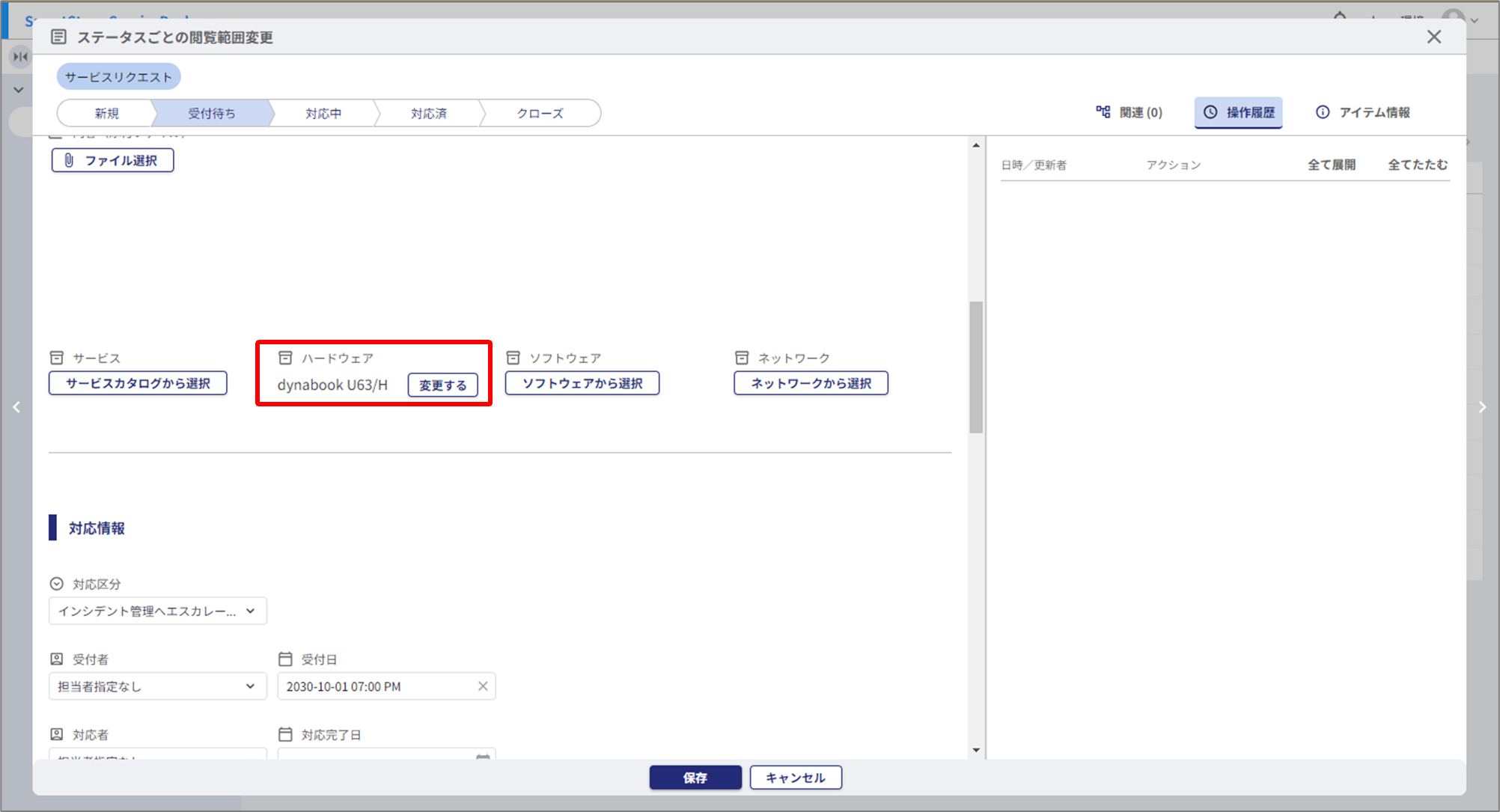Click the collapse sidebar icon at top left
Image resolution: width=1500 pixels, height=812 pixels.
click(x=20, y=56)
